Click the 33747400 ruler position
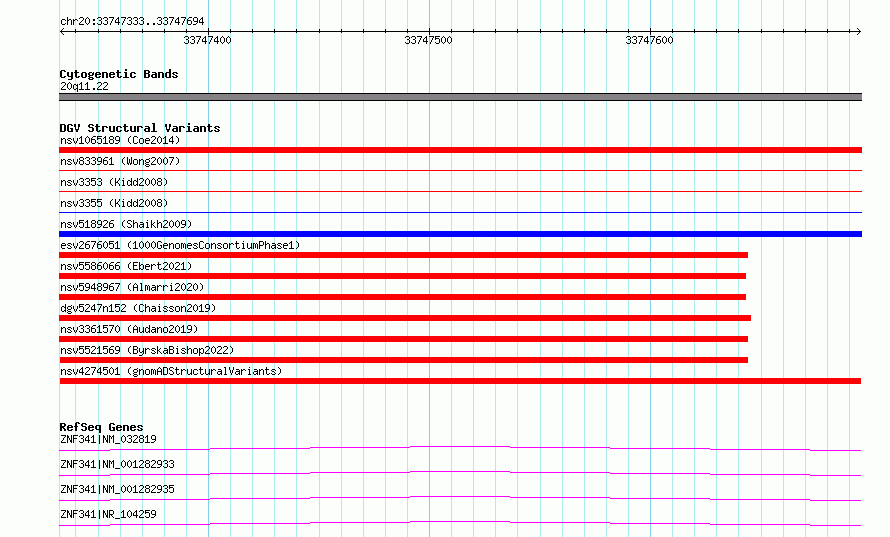The width and height of the screenshot is (890, 537). (207, 40)
